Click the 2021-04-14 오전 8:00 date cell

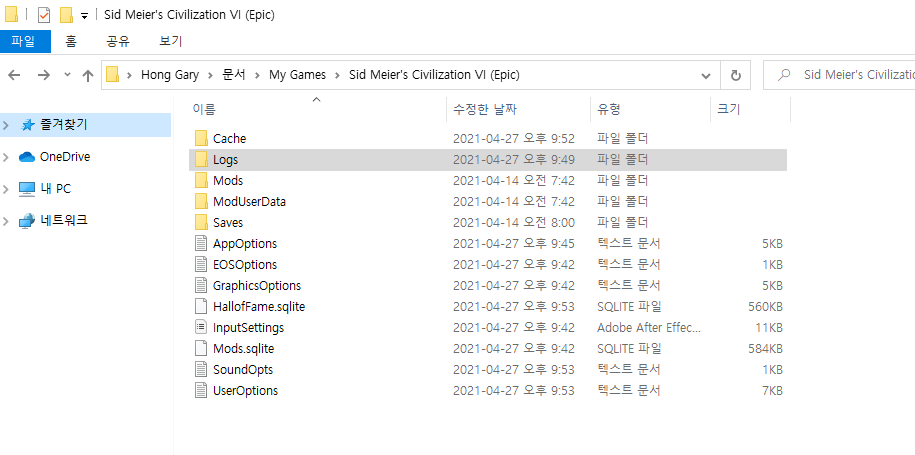click(514, 222)
